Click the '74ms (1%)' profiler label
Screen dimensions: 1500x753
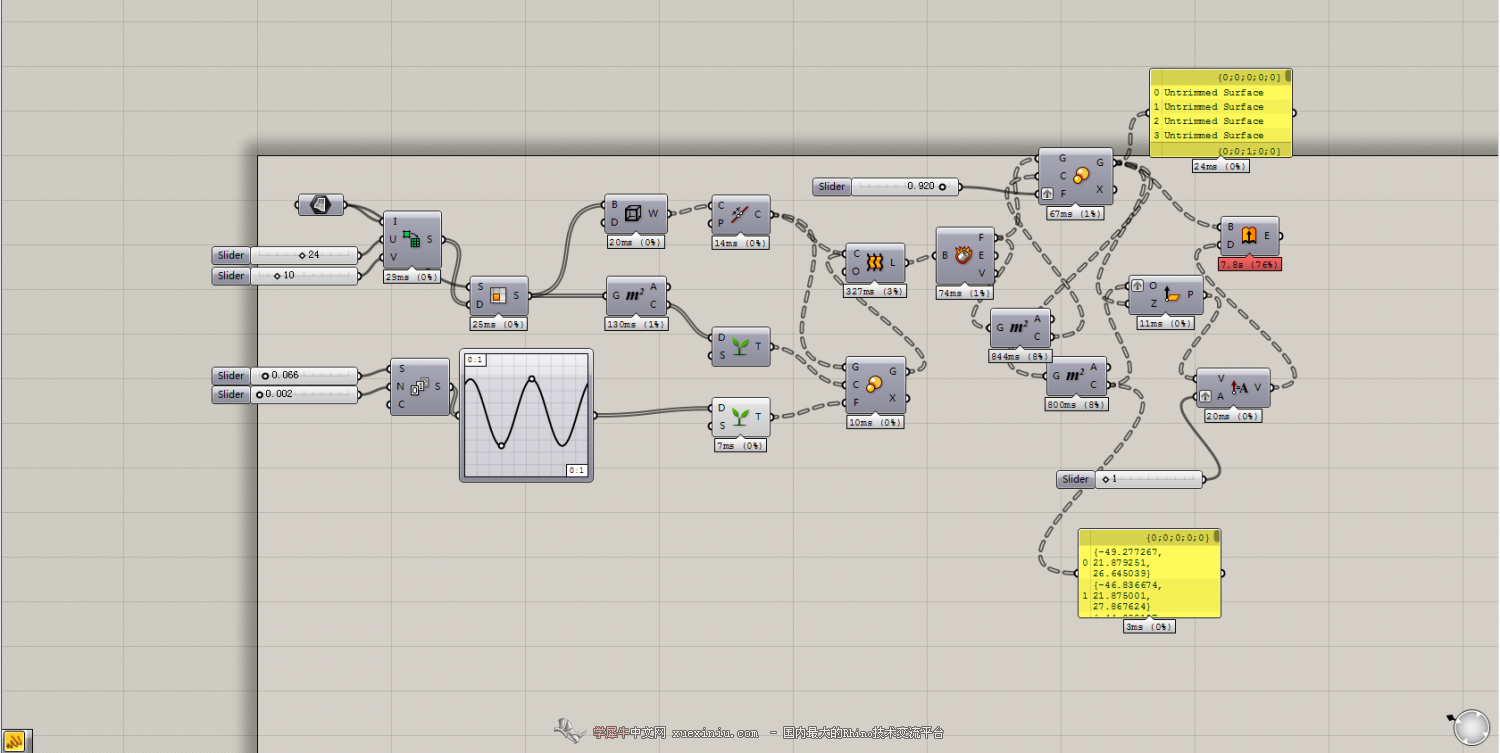(965, 293)
